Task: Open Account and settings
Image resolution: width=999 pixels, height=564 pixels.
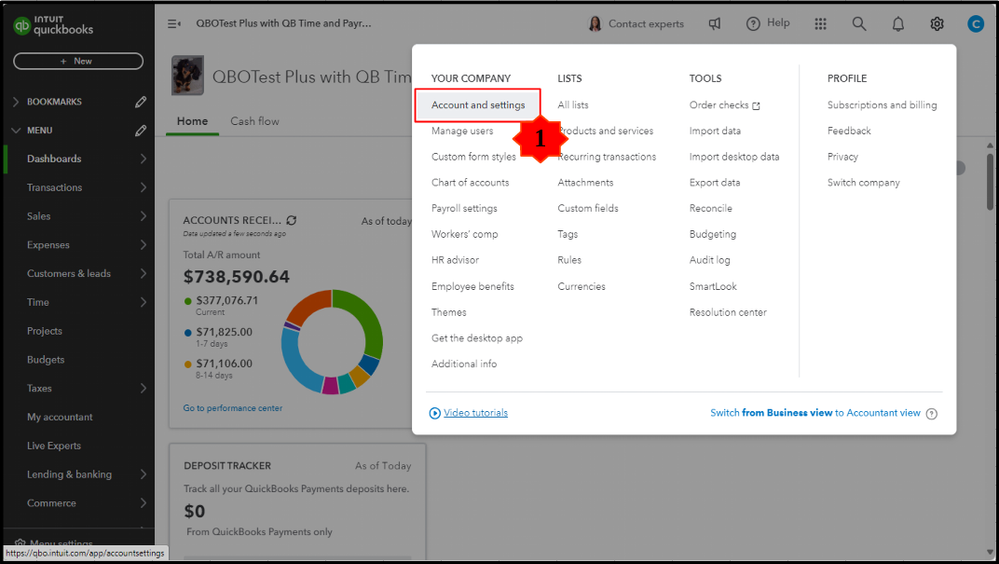Action: coord(478,105)
